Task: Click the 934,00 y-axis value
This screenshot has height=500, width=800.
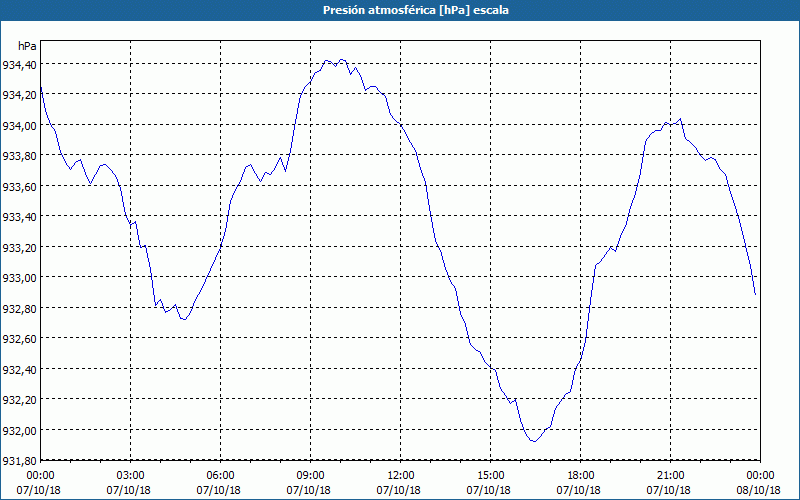Action: point(19,126)
